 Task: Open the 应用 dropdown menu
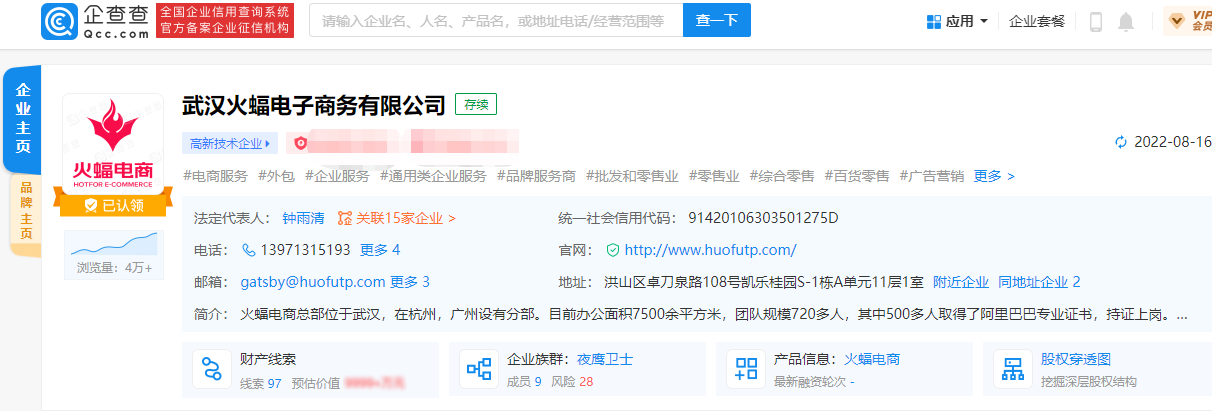click(x=957, y=21)
